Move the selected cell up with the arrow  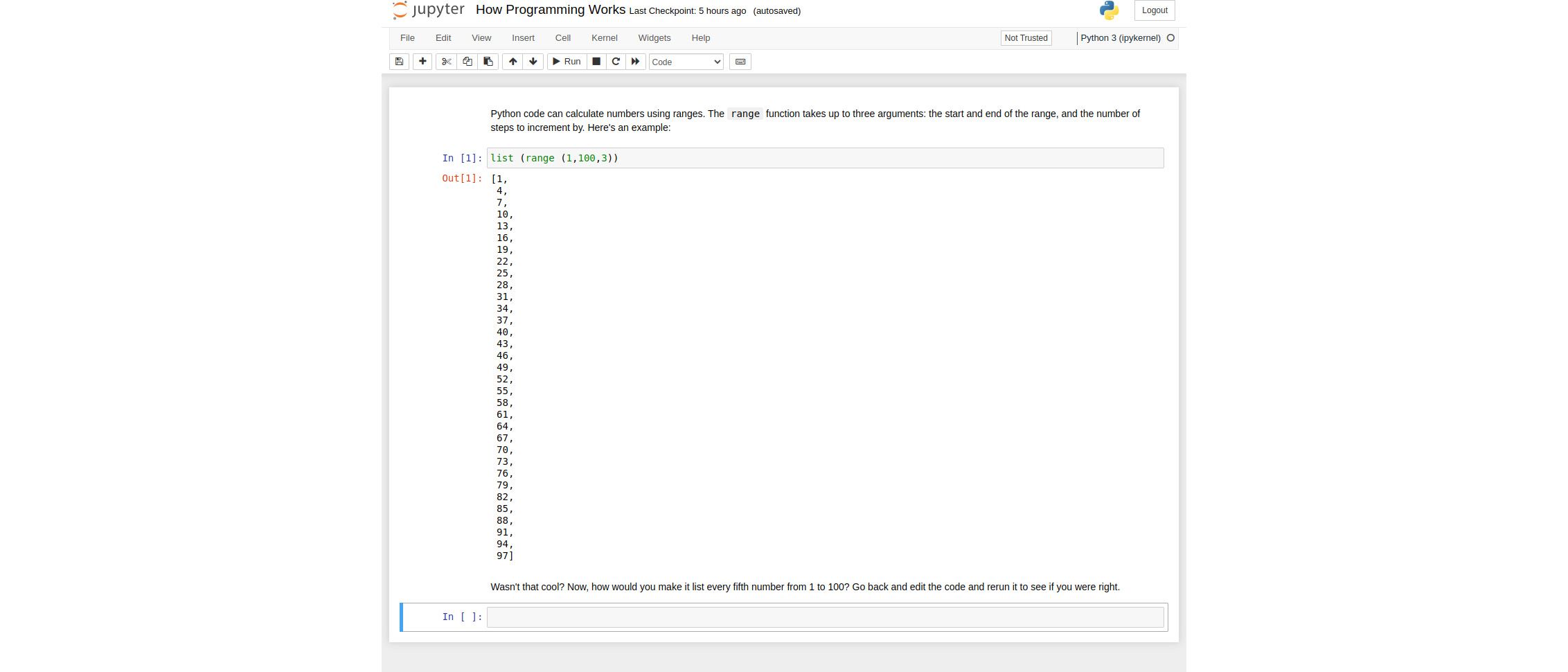coord(513,62)
